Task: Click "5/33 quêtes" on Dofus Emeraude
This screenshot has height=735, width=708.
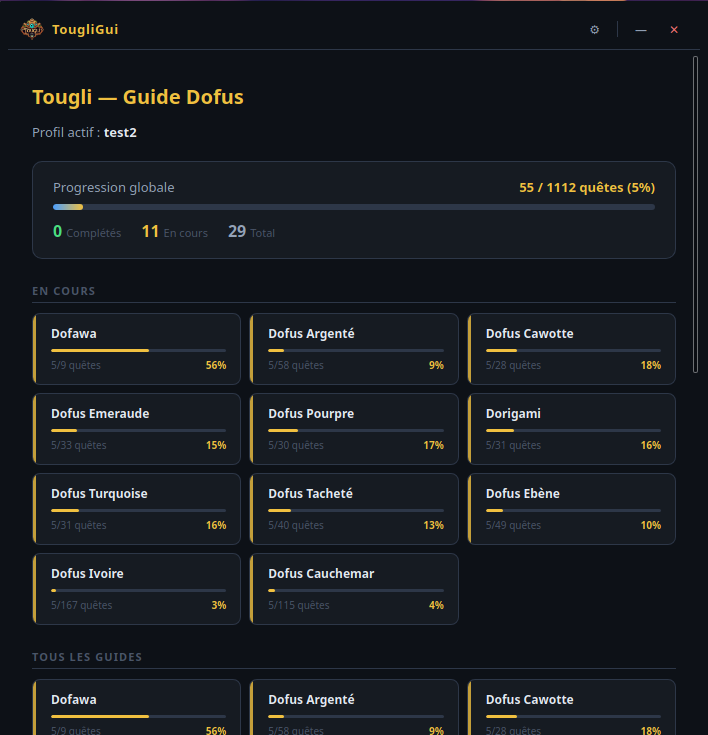Action: [x=79, y=445]
